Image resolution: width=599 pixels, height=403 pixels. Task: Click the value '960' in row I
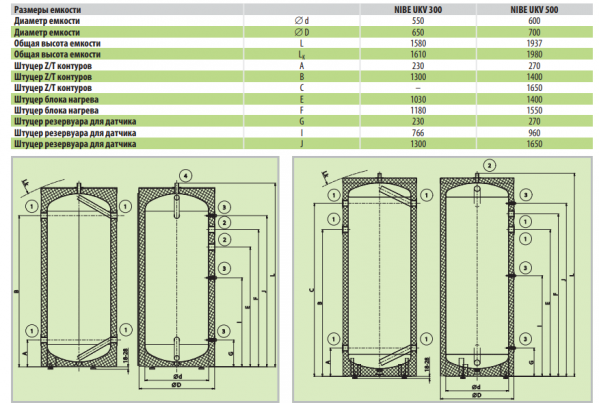(534, 133)
